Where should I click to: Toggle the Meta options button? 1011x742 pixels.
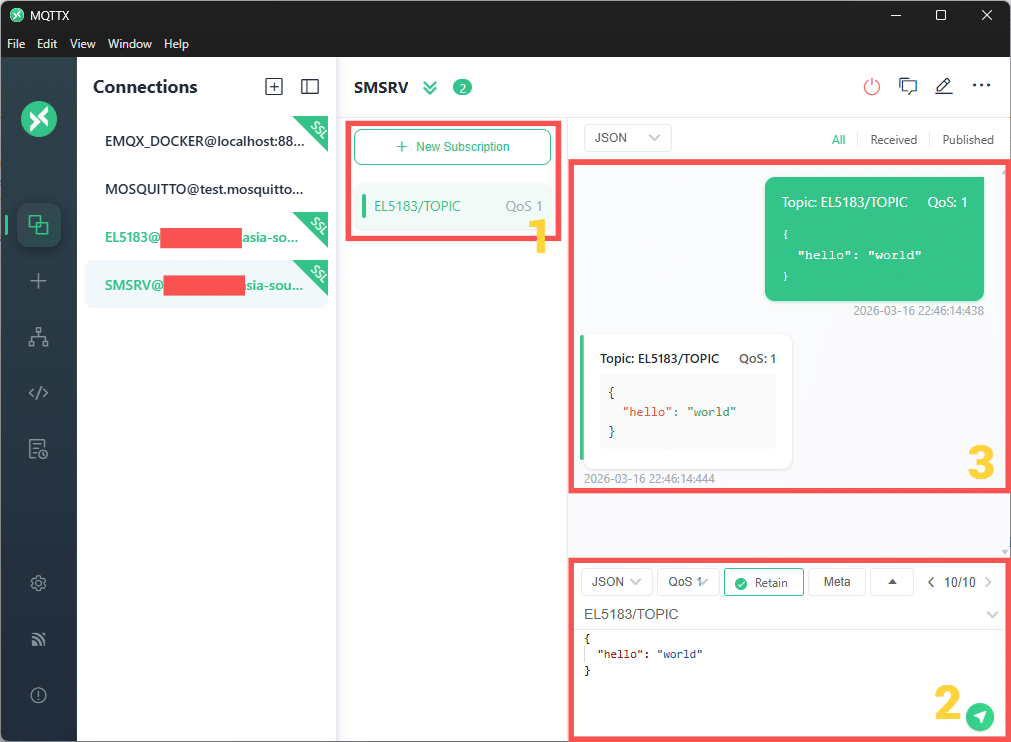point(836,581)
